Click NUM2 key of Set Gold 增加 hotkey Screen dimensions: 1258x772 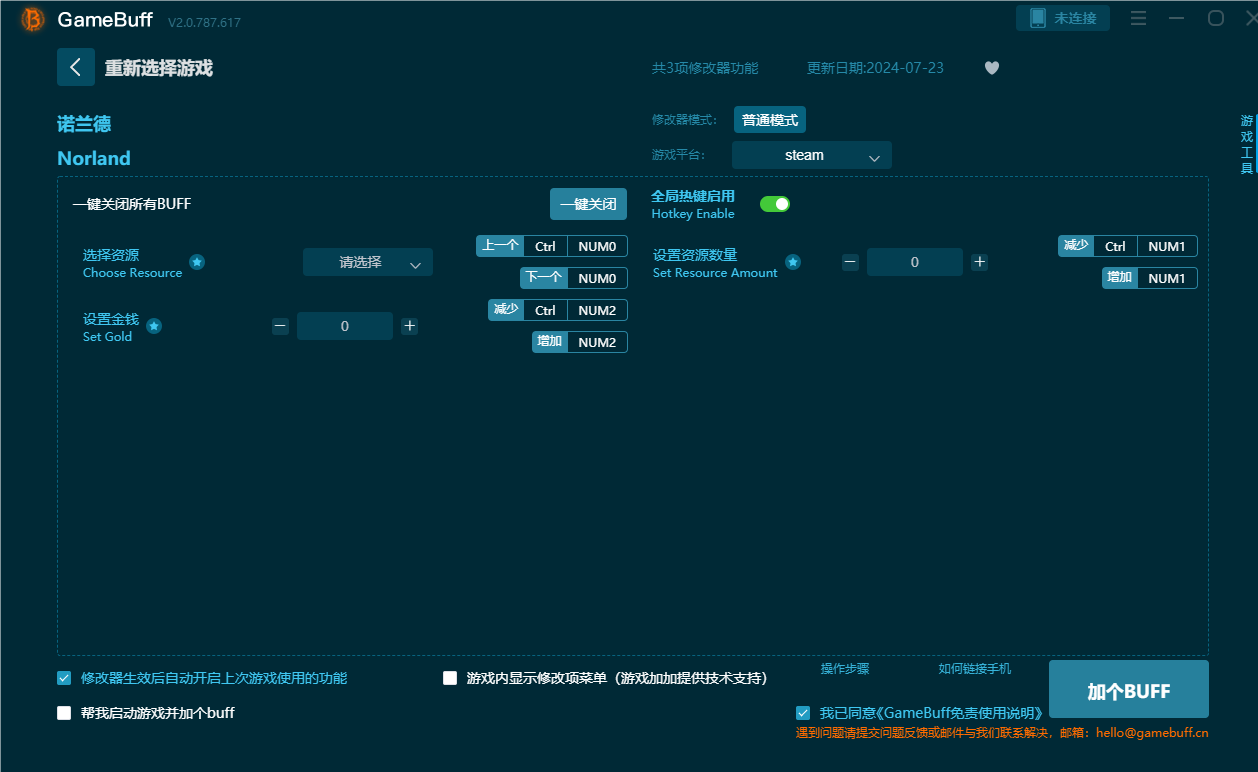tap(597, 342)
